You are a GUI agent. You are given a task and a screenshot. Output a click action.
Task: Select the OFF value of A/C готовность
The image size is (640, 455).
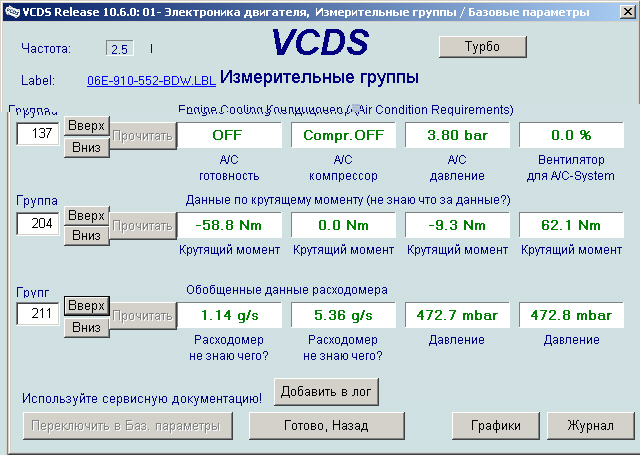pyautogui.click(x=229, y=135)
